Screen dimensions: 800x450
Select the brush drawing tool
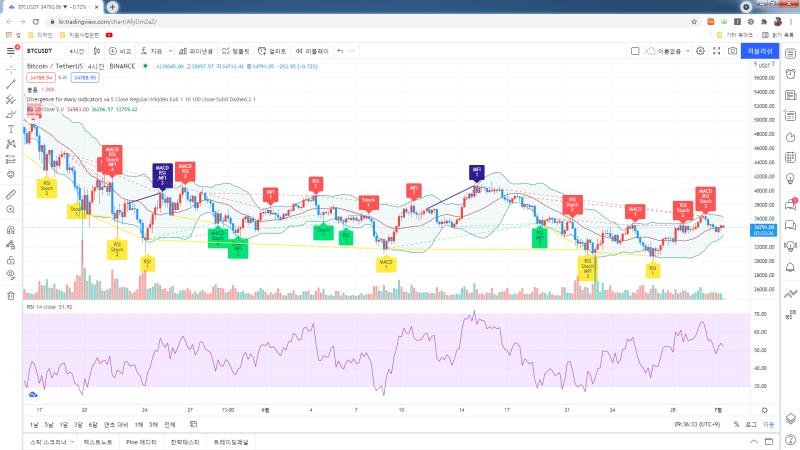(11, 114)
